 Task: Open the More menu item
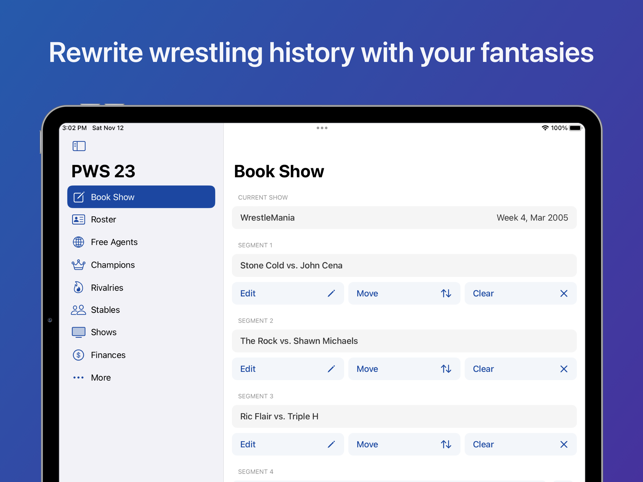[141, 377]
